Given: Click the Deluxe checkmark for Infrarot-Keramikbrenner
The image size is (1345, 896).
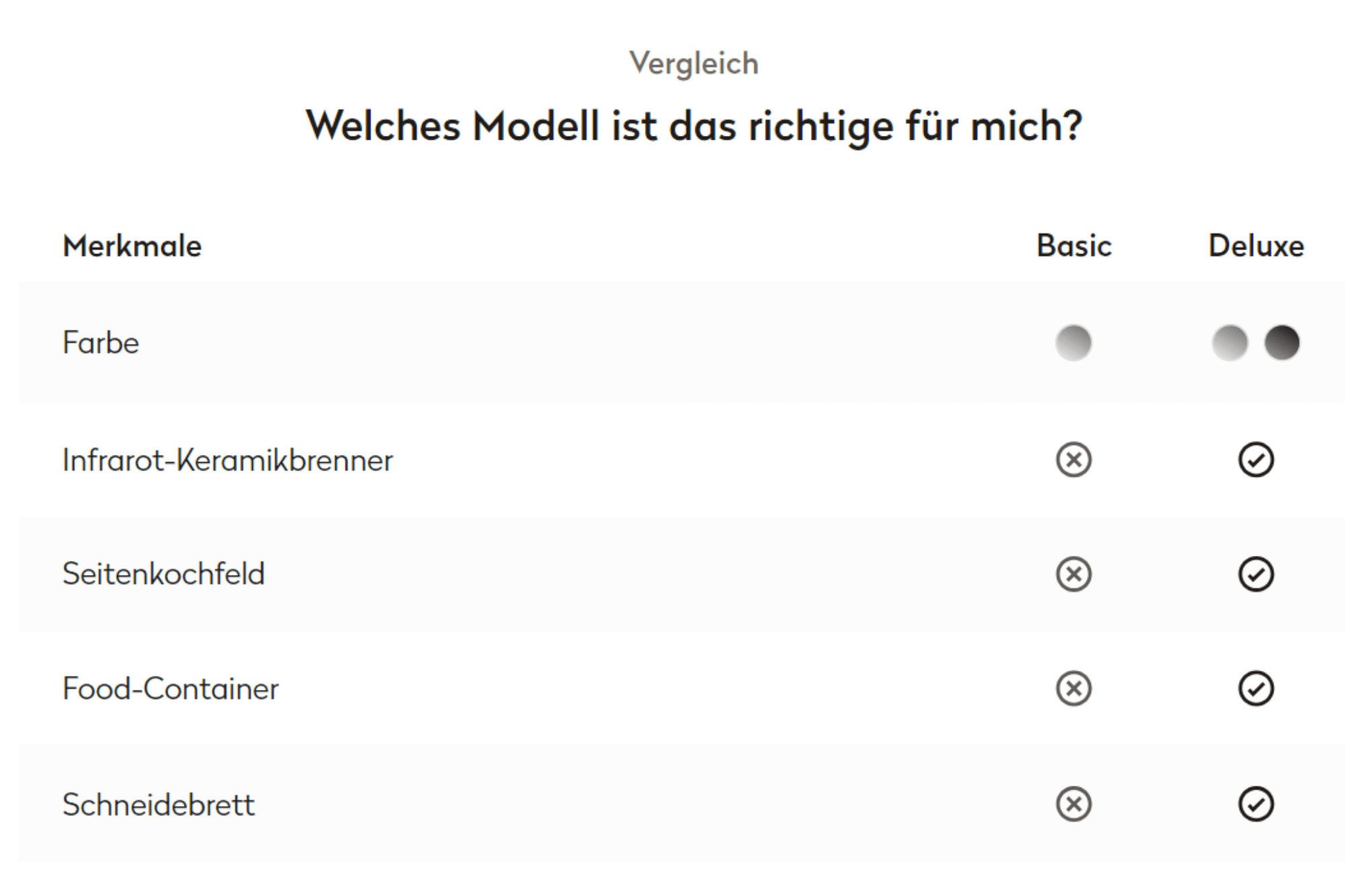Looking at the screenshot, I should click(1256, 460).
